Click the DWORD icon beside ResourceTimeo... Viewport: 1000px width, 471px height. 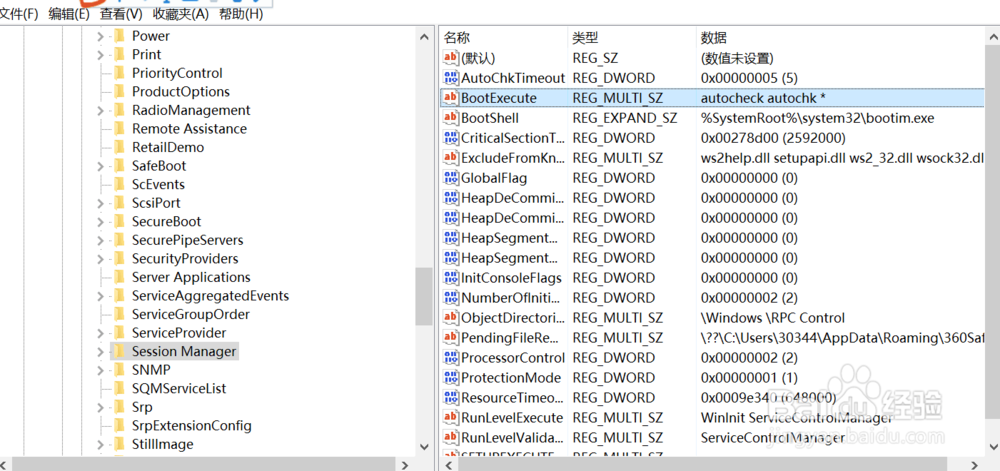451,398
